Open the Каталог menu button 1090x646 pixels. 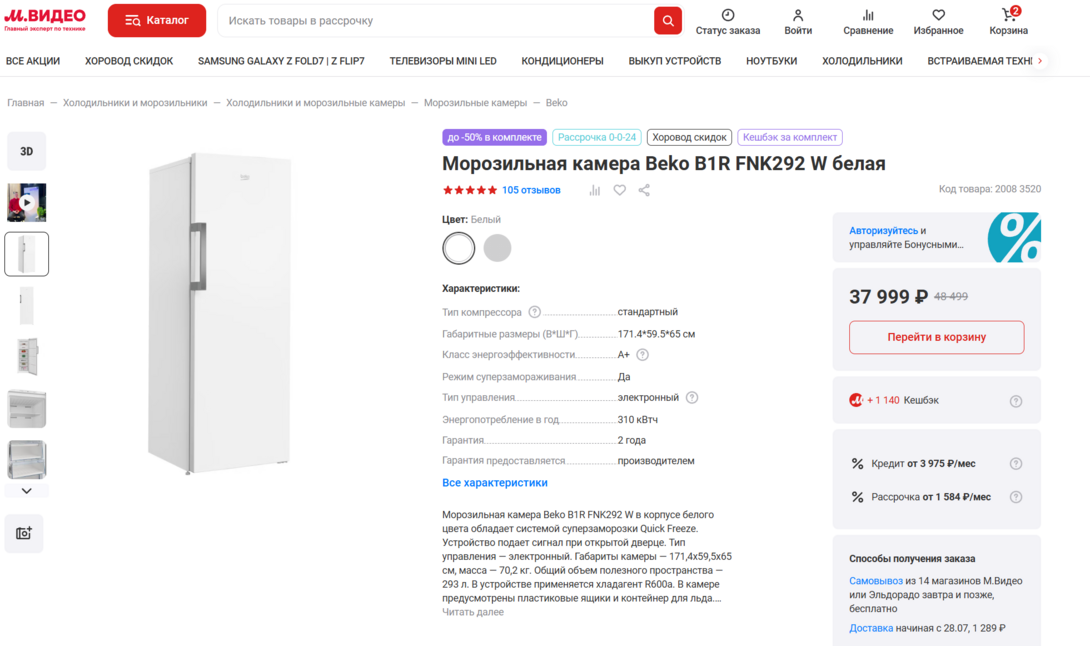tap(156, 20)
